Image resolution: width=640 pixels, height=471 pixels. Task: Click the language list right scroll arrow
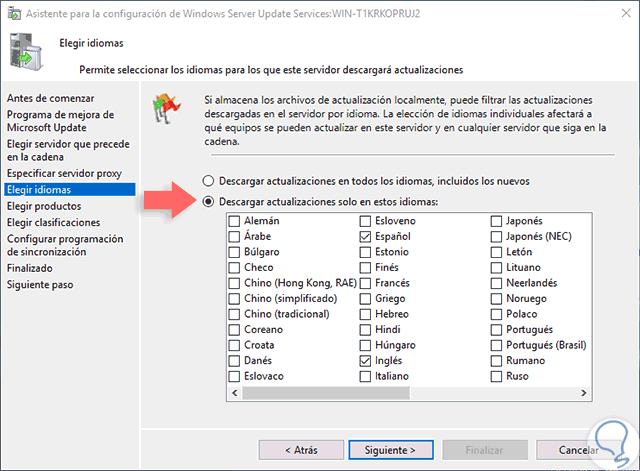point(584,393)
